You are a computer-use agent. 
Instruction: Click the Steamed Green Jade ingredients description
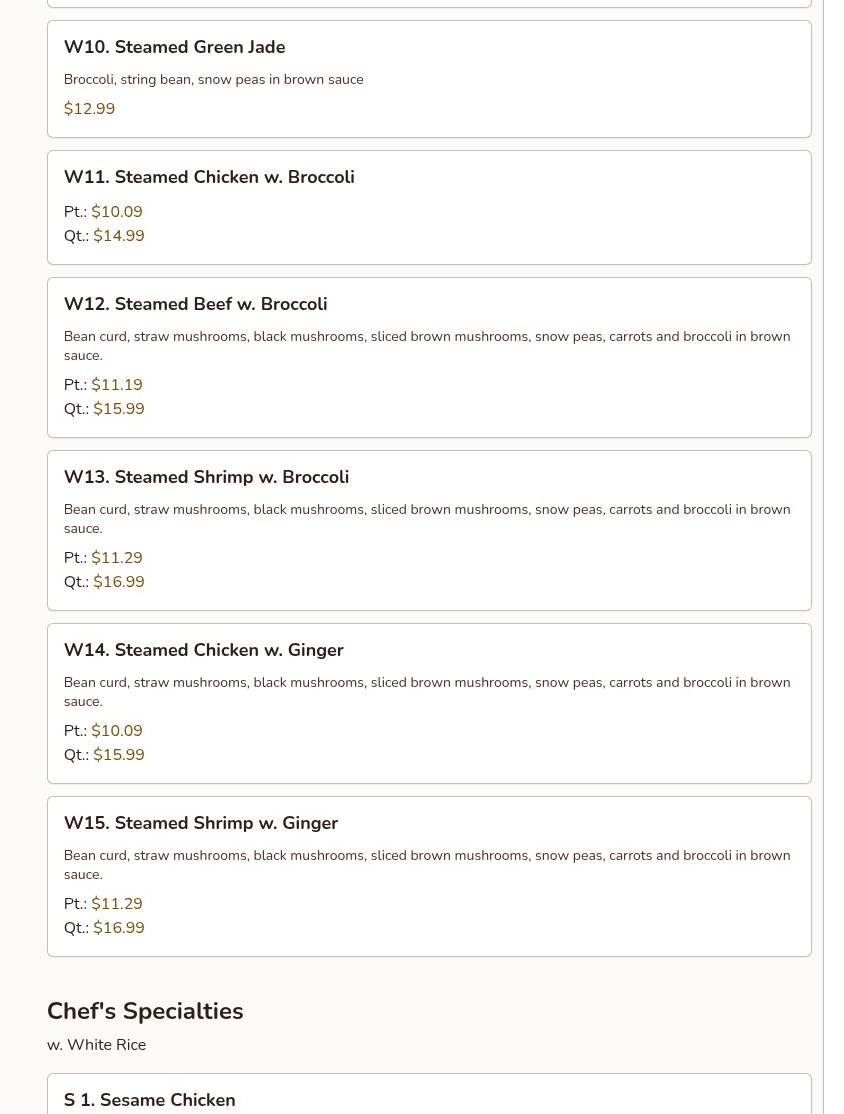pyautogui.click(x=213, y=80)
